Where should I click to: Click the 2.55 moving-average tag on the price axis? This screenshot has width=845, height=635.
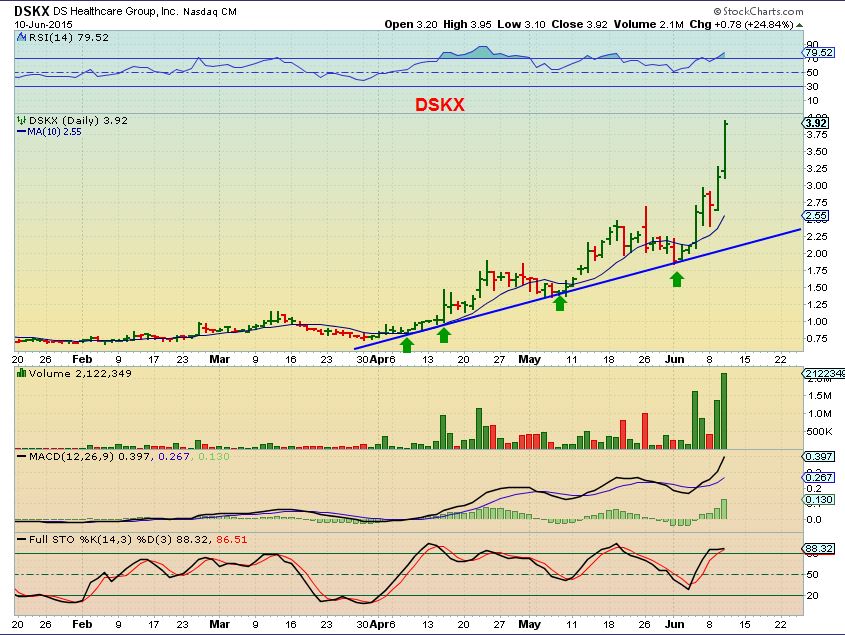[817, 216]
